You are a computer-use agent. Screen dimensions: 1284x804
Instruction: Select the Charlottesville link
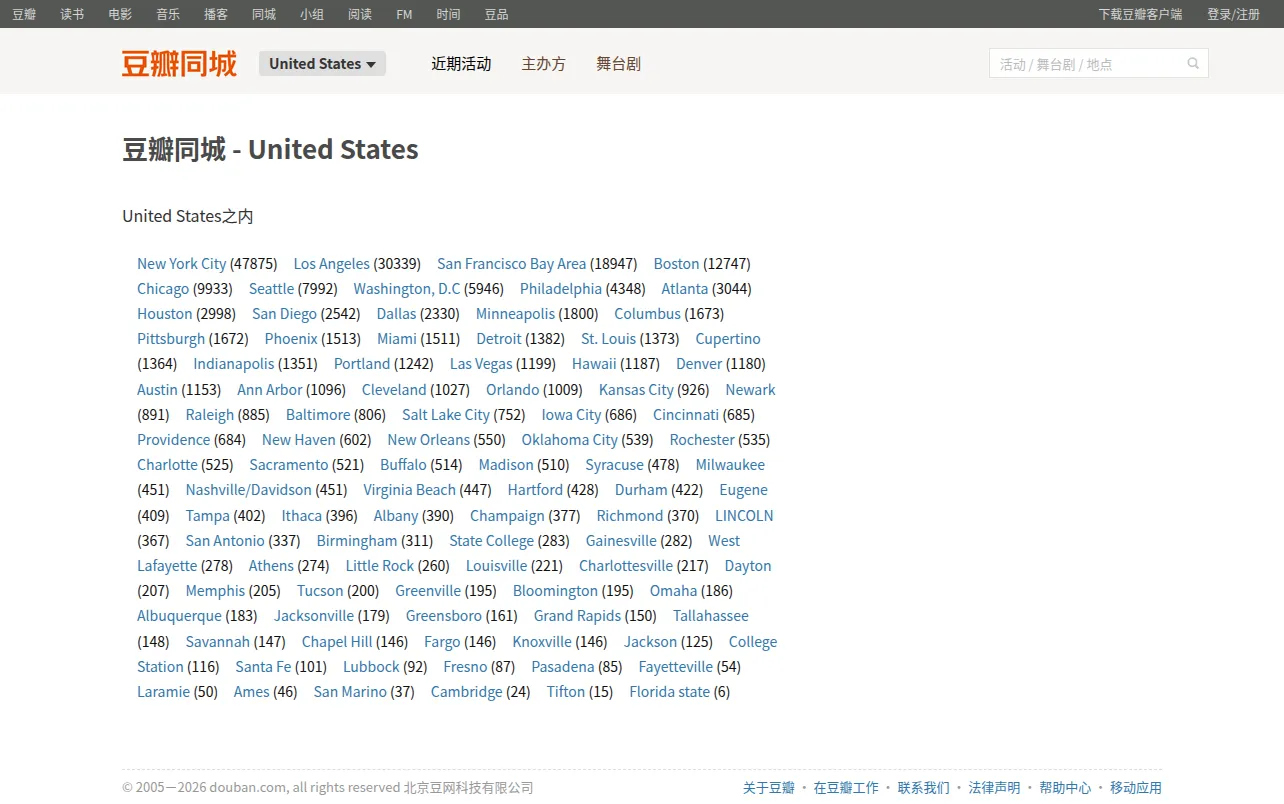tap(626, 566)
